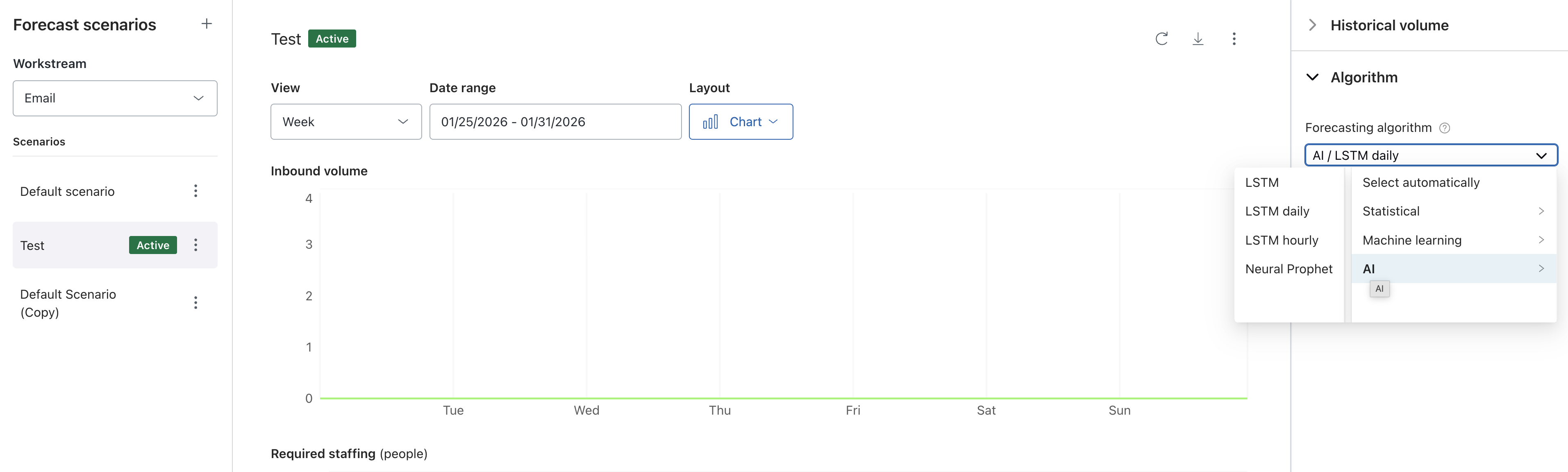The height and width of the screenshot is (472, 1568).
Task: Select Neural Prophet algorithm
Action: click(1288, 269)
